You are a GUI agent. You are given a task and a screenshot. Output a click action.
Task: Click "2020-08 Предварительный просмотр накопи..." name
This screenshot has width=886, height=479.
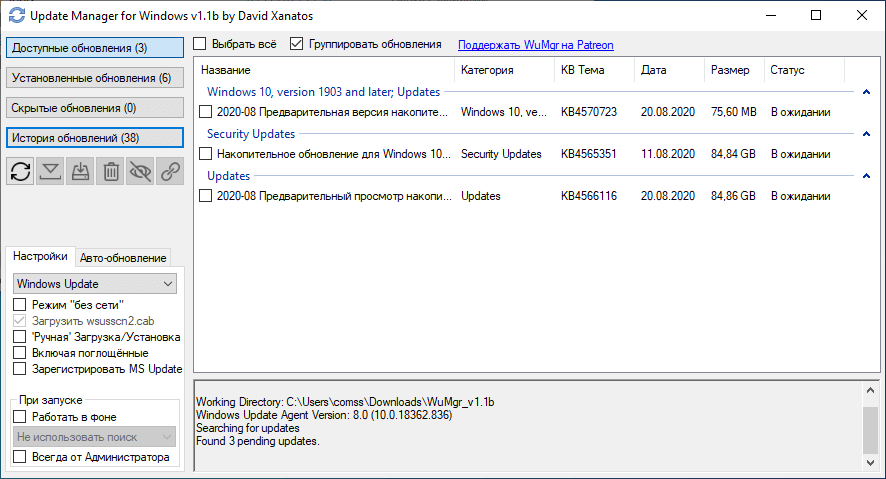coord(334,196)
